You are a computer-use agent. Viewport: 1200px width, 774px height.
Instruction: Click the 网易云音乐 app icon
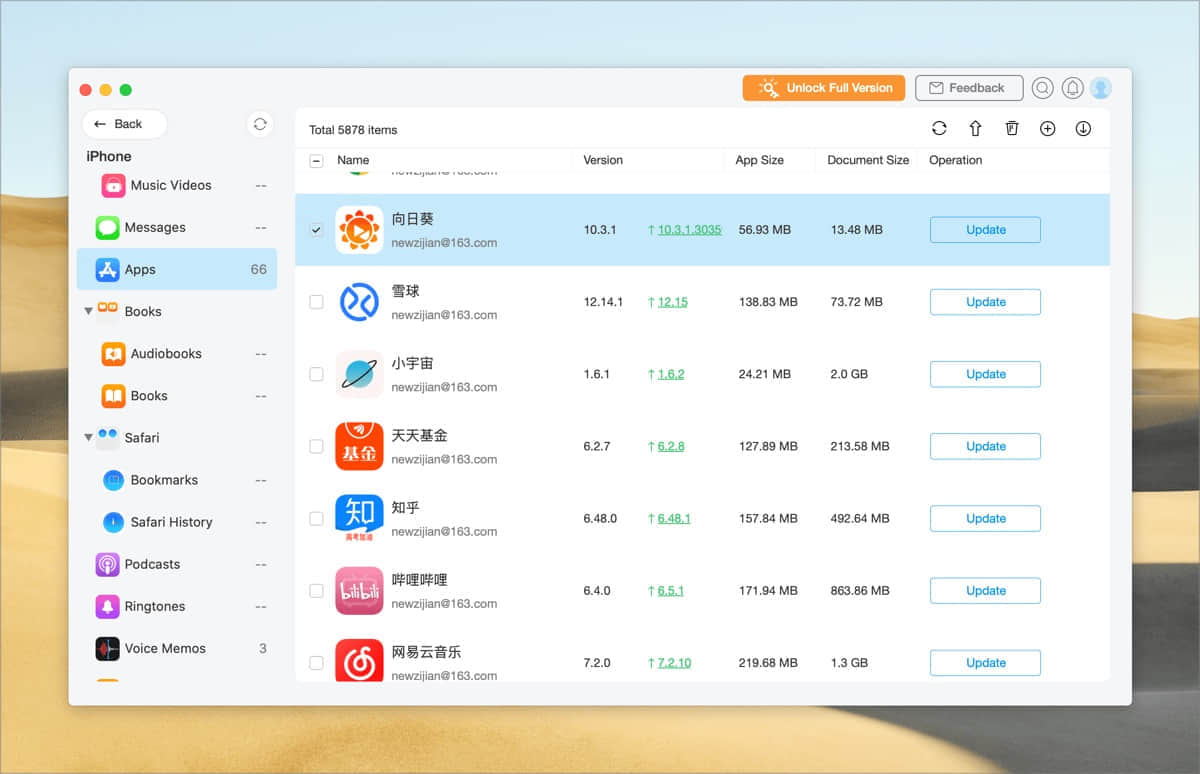(359, 660)
